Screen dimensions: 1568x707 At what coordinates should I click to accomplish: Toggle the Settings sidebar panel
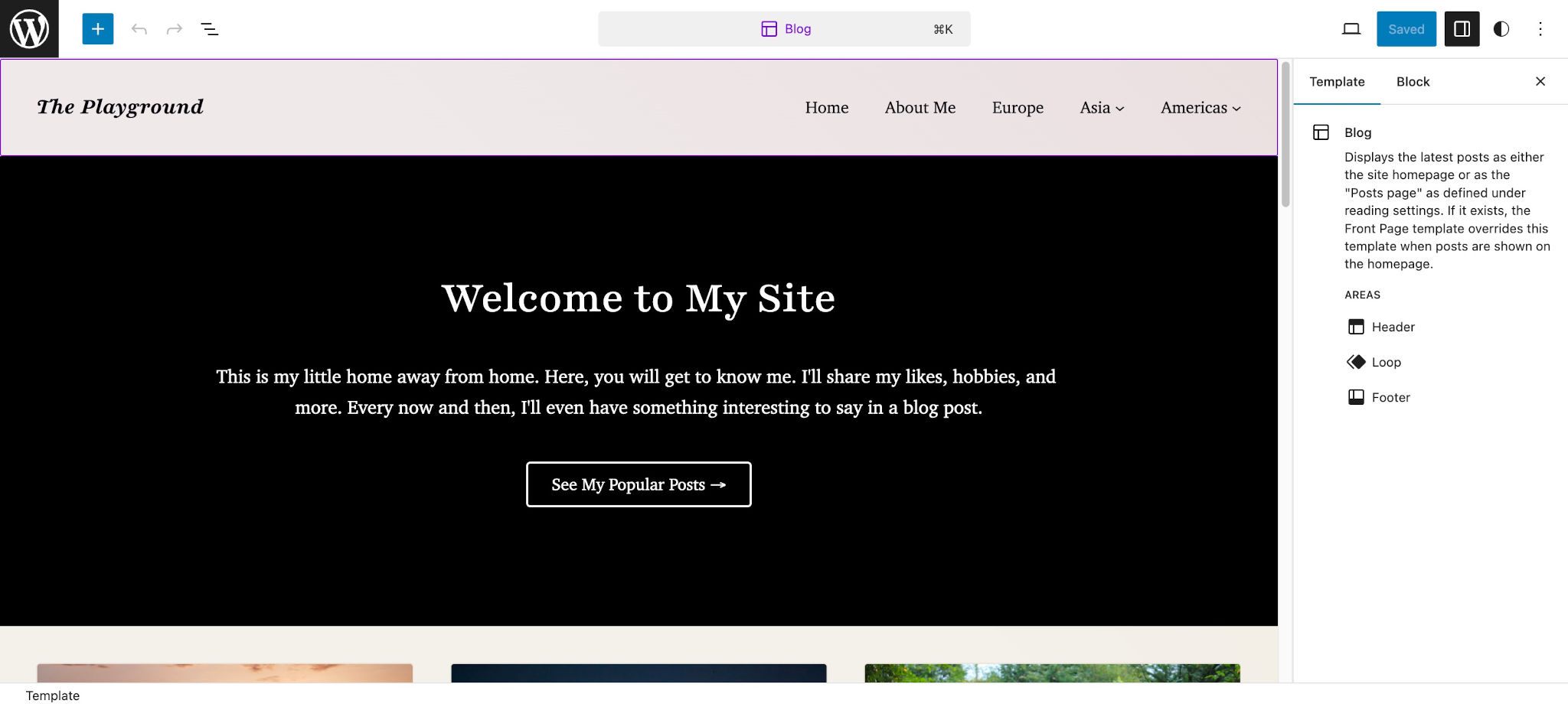pos(1462,28)
